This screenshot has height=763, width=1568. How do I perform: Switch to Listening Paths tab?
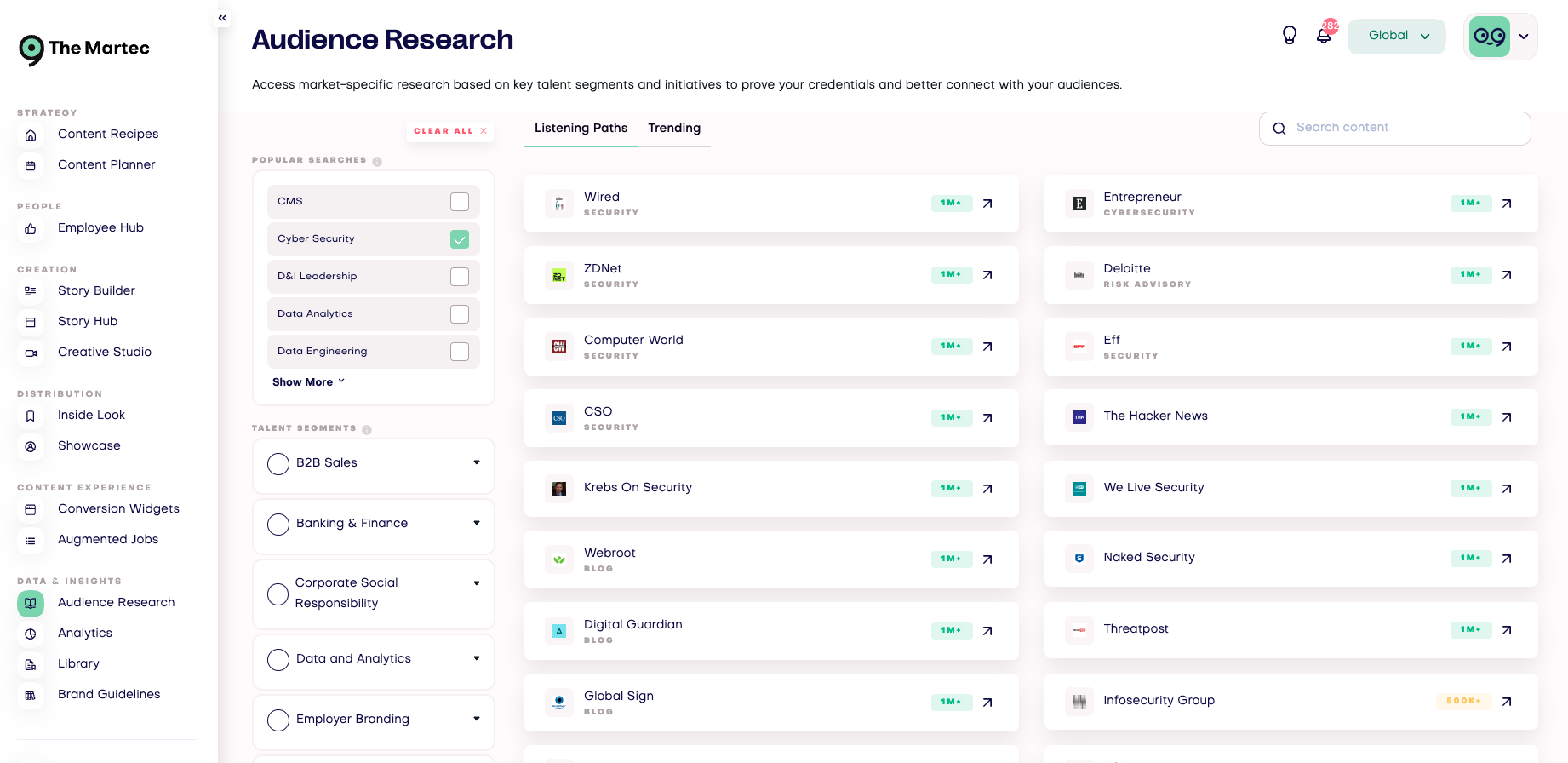click(581, 129)
